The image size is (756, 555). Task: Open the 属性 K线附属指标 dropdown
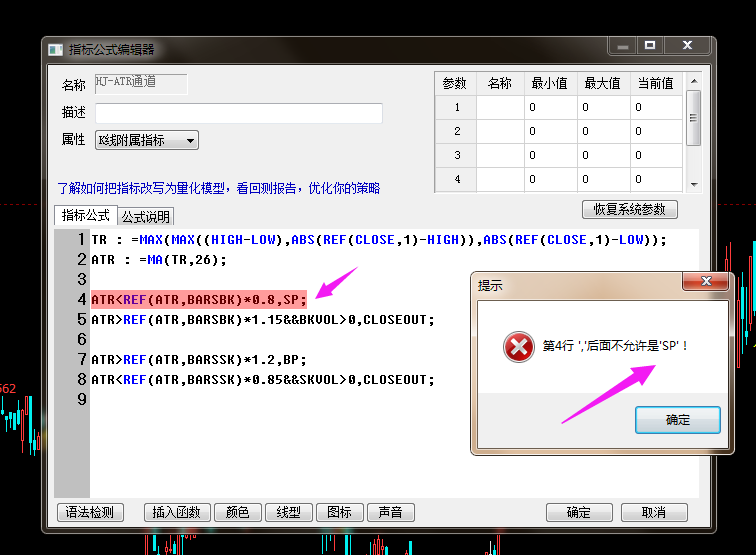click(146, 140)
